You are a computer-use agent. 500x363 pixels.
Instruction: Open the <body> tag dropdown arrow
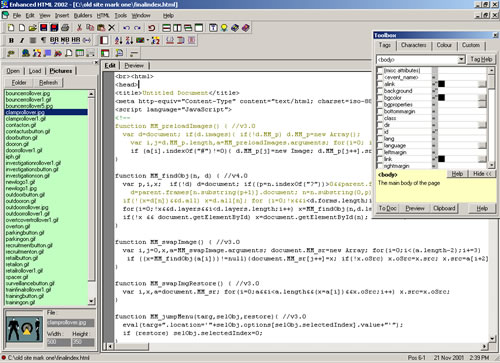(x=461, y=60)
